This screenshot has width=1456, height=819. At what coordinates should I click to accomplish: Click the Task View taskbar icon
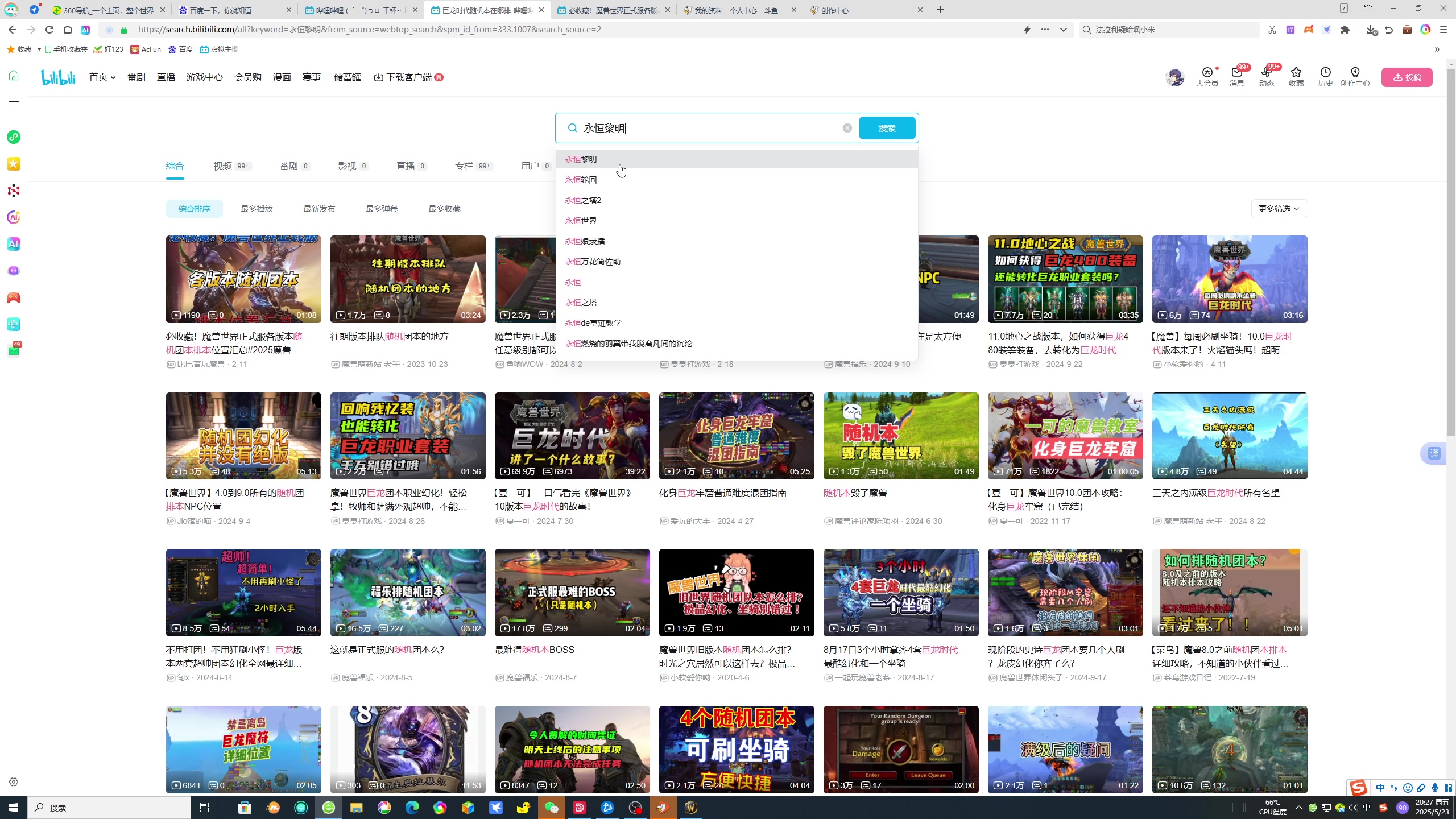click(x=205, y=808)
